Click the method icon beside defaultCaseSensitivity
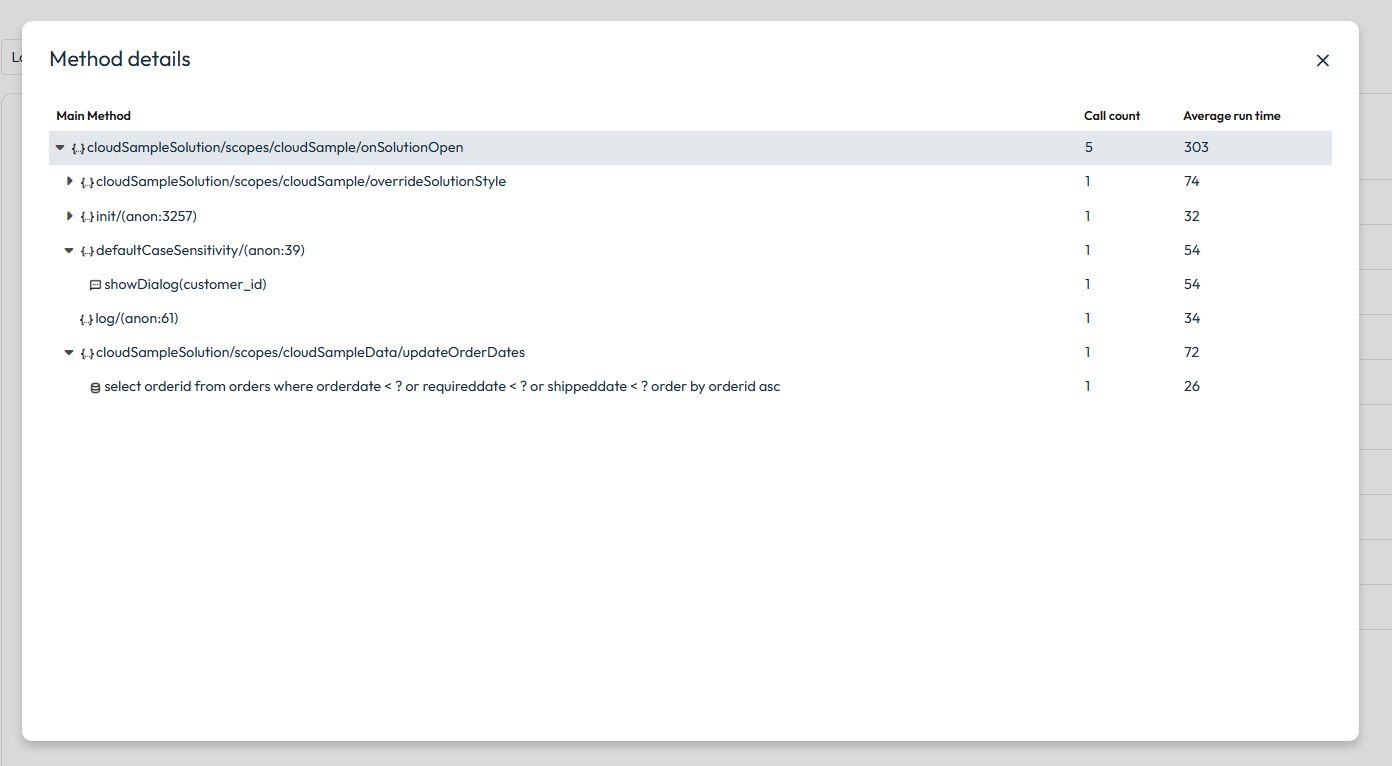1392x766 pixels. pos(87,250)
